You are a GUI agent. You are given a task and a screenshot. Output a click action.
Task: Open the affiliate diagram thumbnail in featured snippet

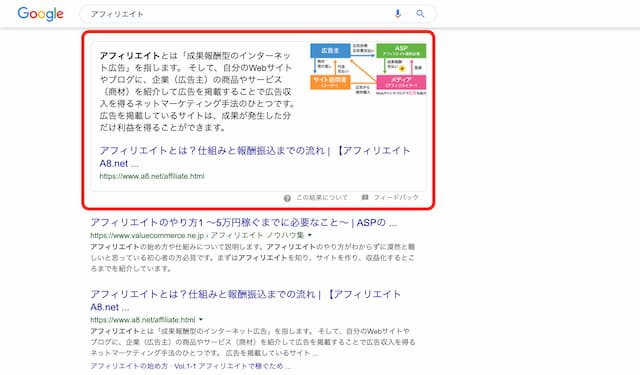tap(368, 69)
